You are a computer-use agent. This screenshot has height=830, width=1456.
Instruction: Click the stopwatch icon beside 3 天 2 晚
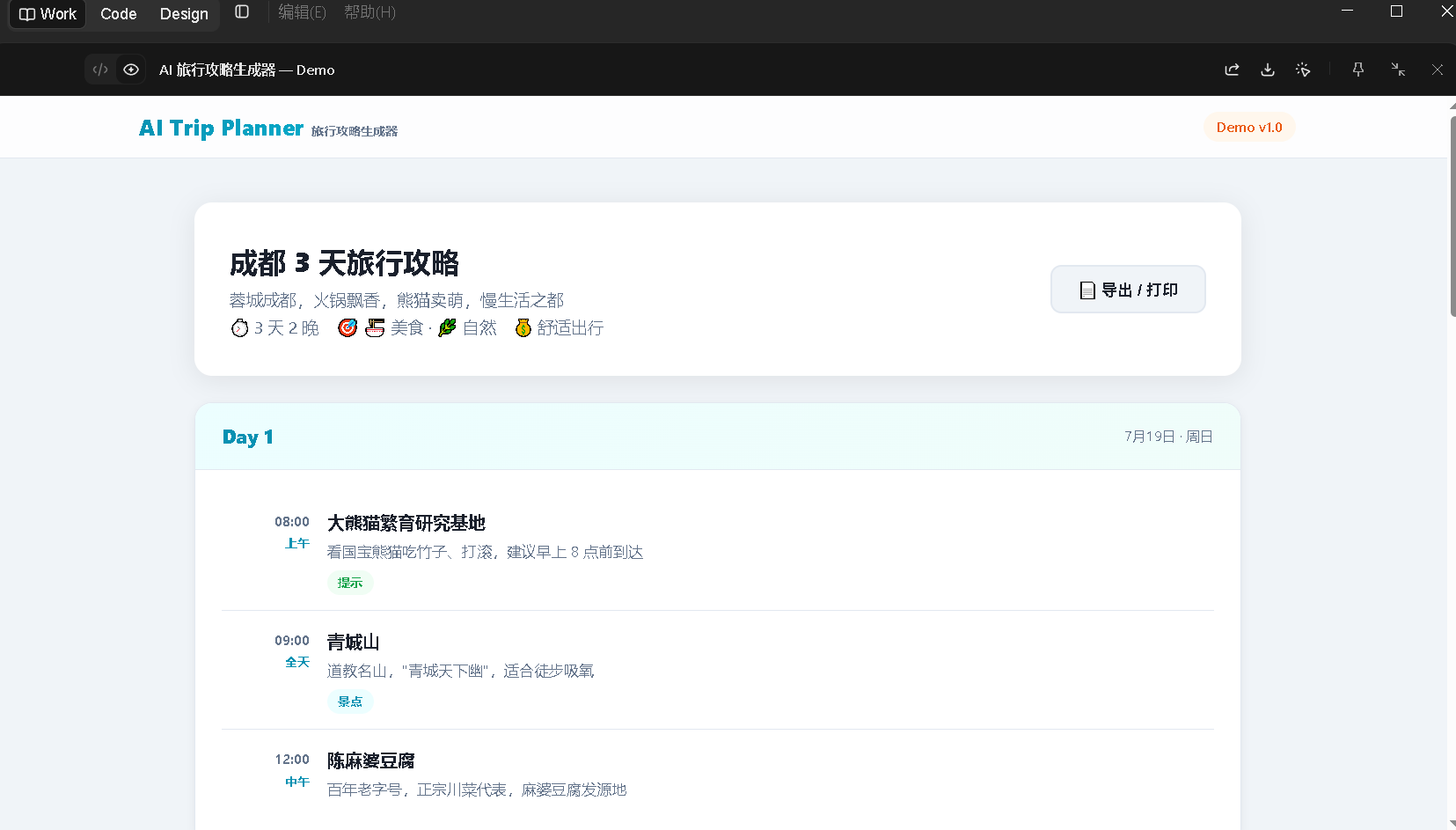(239, 328)
